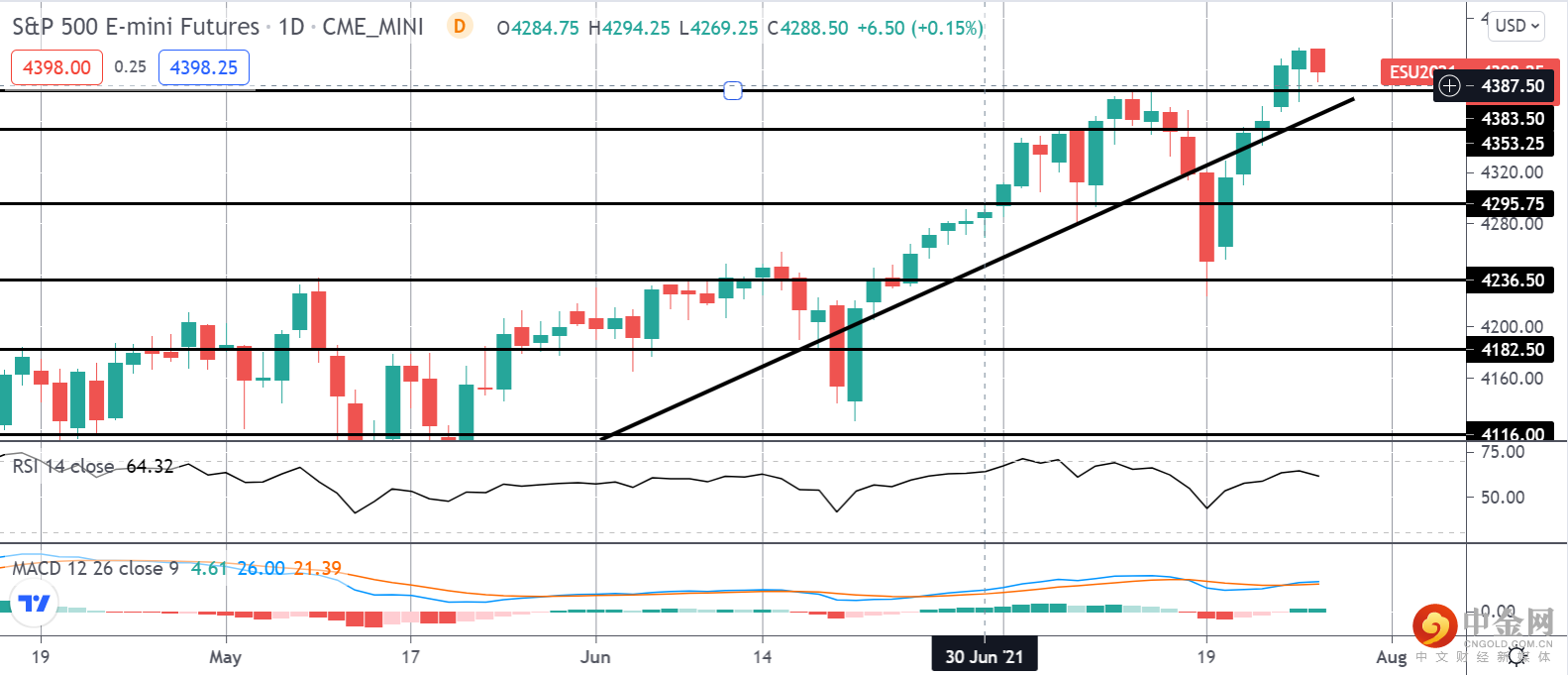
Task: Click the 4353.25 price level label
Action: 1512,144
